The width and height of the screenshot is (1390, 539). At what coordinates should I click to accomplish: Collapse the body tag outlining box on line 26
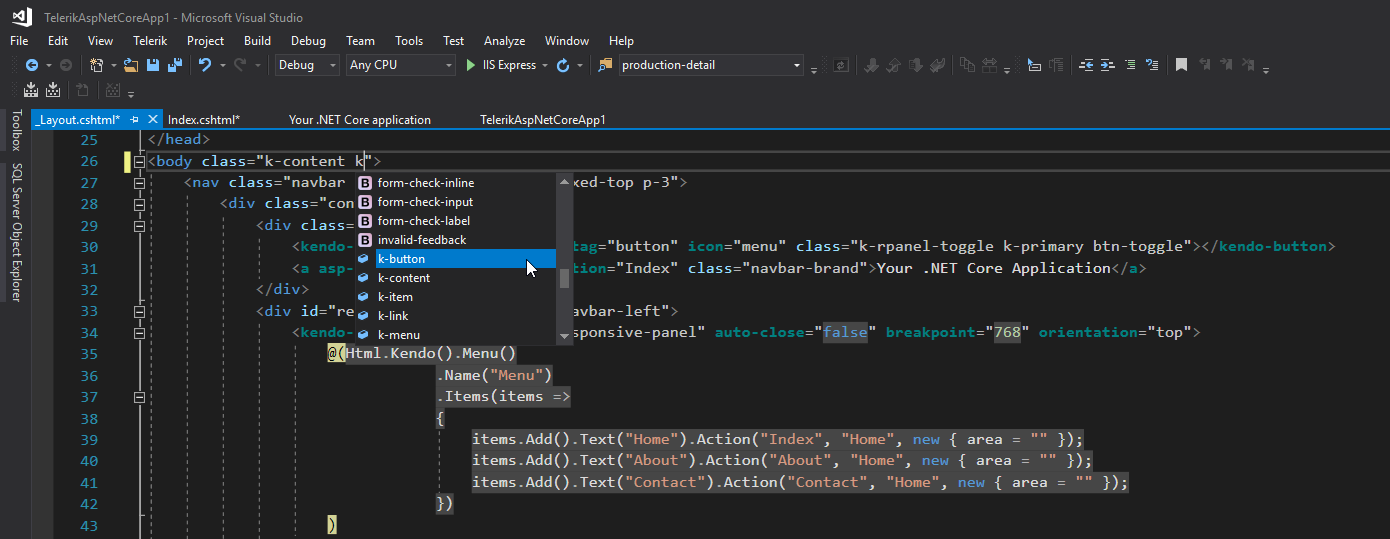(139, 161)
